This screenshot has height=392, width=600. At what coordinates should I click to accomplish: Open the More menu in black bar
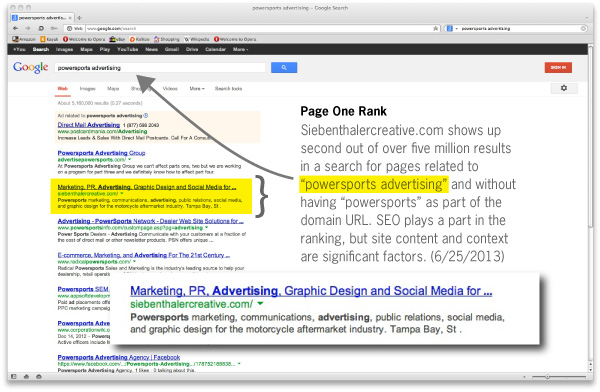point(241,49)
